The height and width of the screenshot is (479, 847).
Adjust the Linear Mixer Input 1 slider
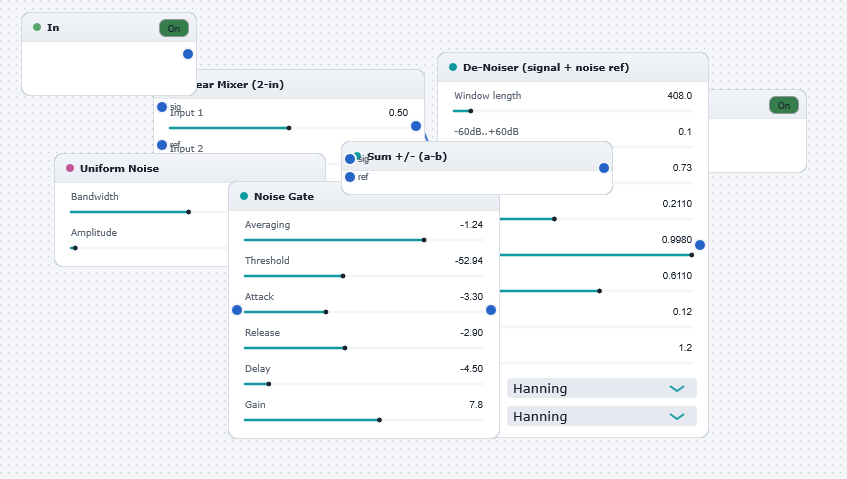point(288,128)
